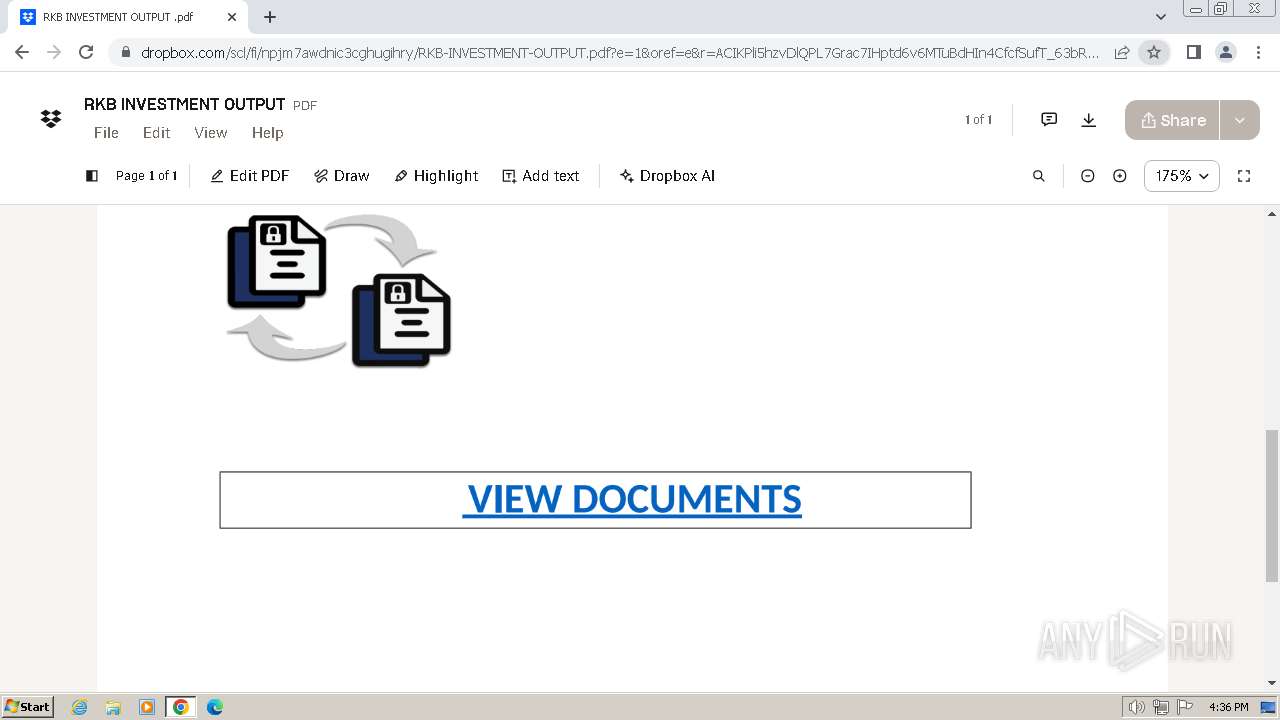The width and height of the screenshot is (1280, 720).
Task: Click the search magnifier icon in PDF toolbar
Action: [x=1038, y=176]
